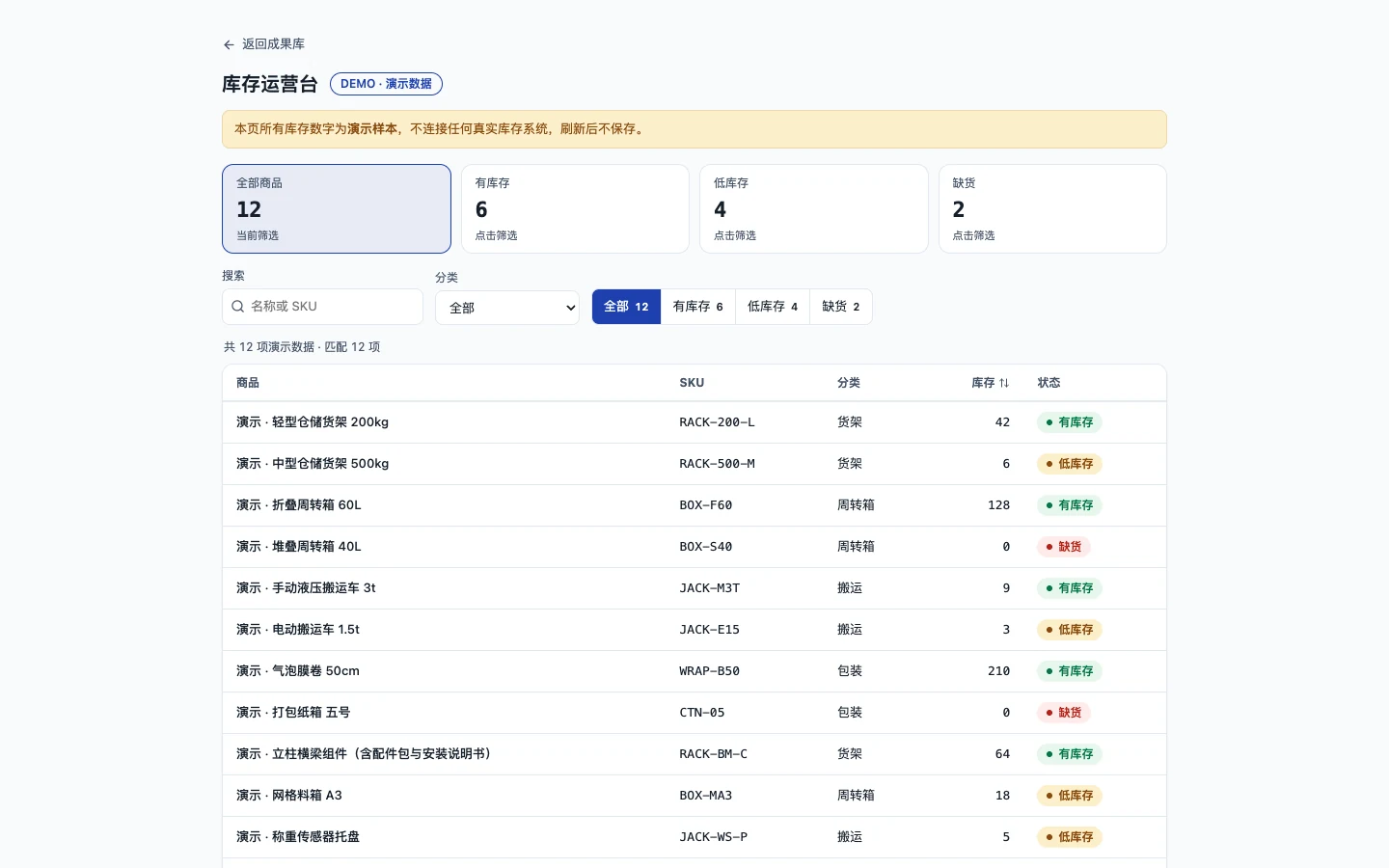Viewport: 1389px width, 868px height.
Task: Click SKU cell RACK-200-L
Action: point(717,422)
